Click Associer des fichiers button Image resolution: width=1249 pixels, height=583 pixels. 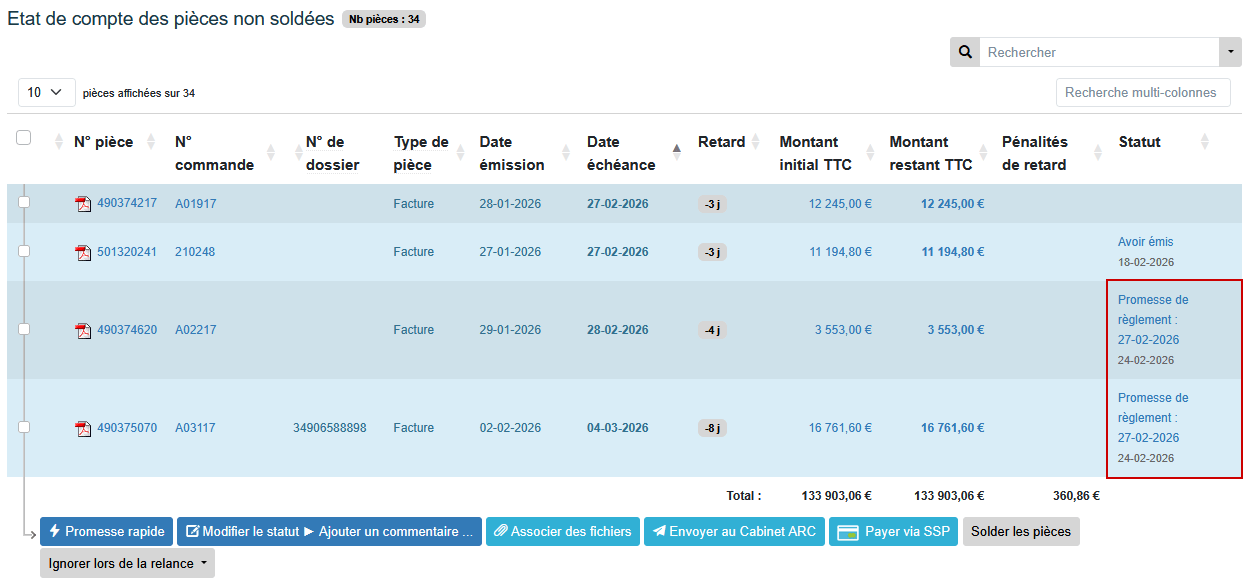(562, 531)
